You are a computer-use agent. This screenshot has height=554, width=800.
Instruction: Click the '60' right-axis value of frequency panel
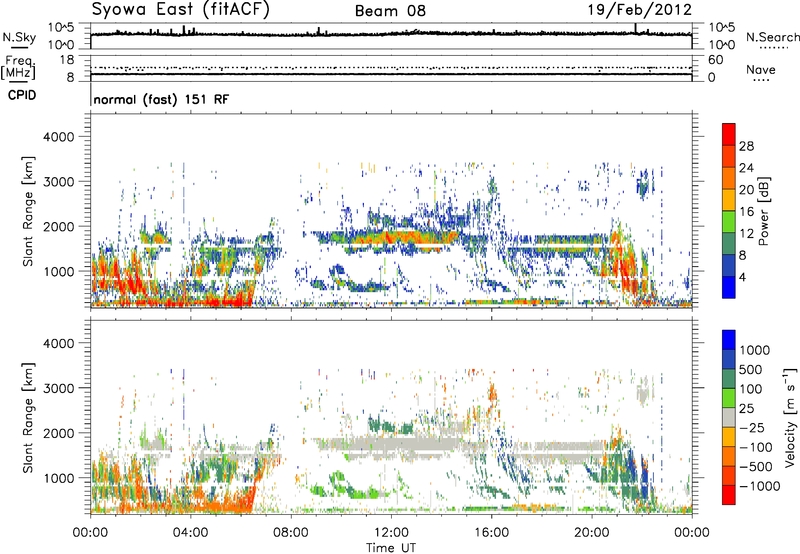click(x=715, y=60)
